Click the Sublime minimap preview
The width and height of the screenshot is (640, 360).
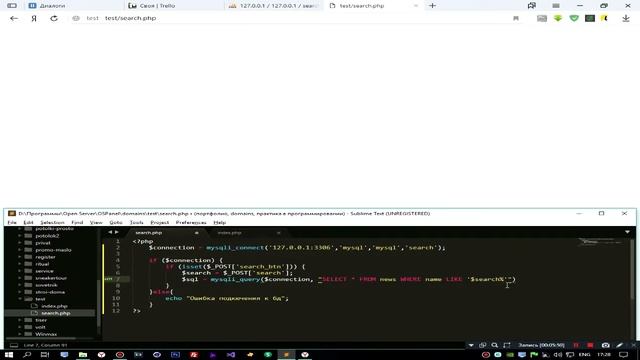click(x=600, y=242)
